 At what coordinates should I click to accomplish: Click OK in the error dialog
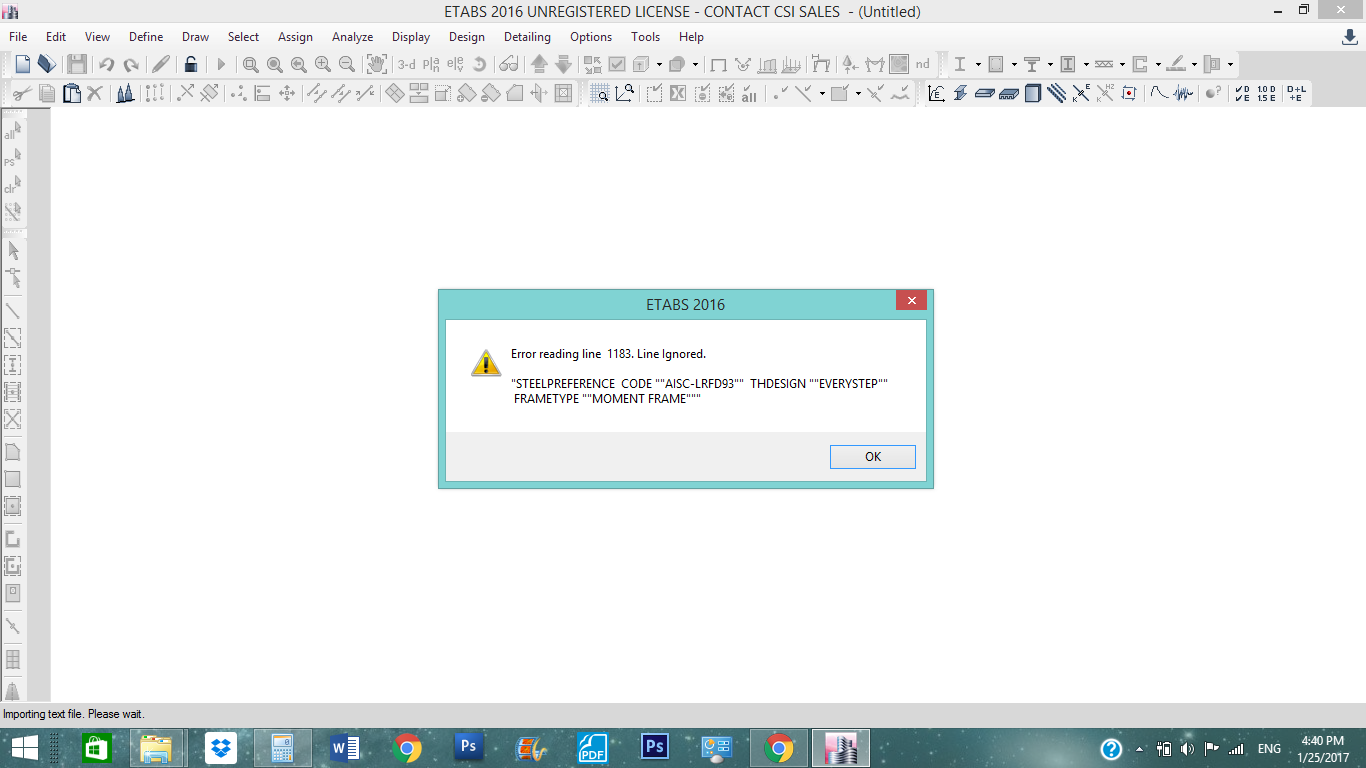point(872,456)
